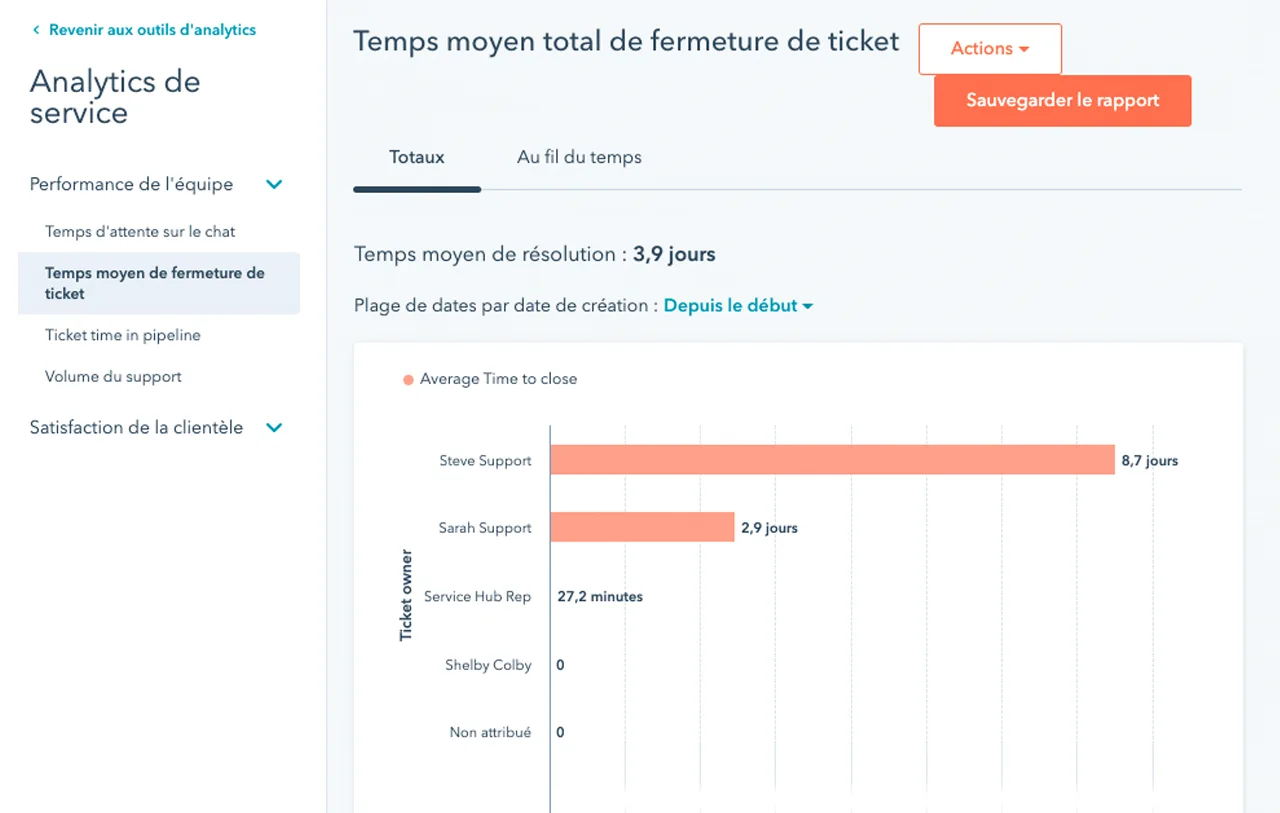Image resolution: width=1280 pixels, height=813 pixels.
Task: Toggle the Average Time to close legend dot
Action: click(408, 380)
